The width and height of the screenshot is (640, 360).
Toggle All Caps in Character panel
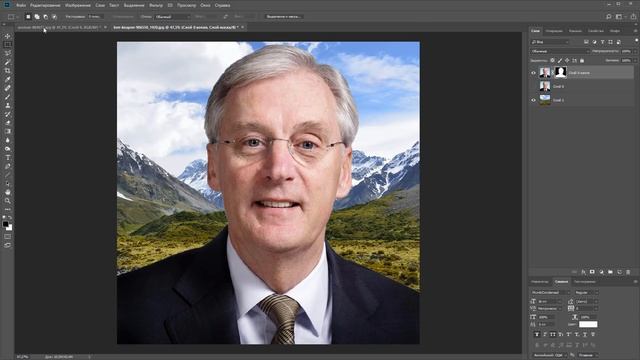point(553,334)
